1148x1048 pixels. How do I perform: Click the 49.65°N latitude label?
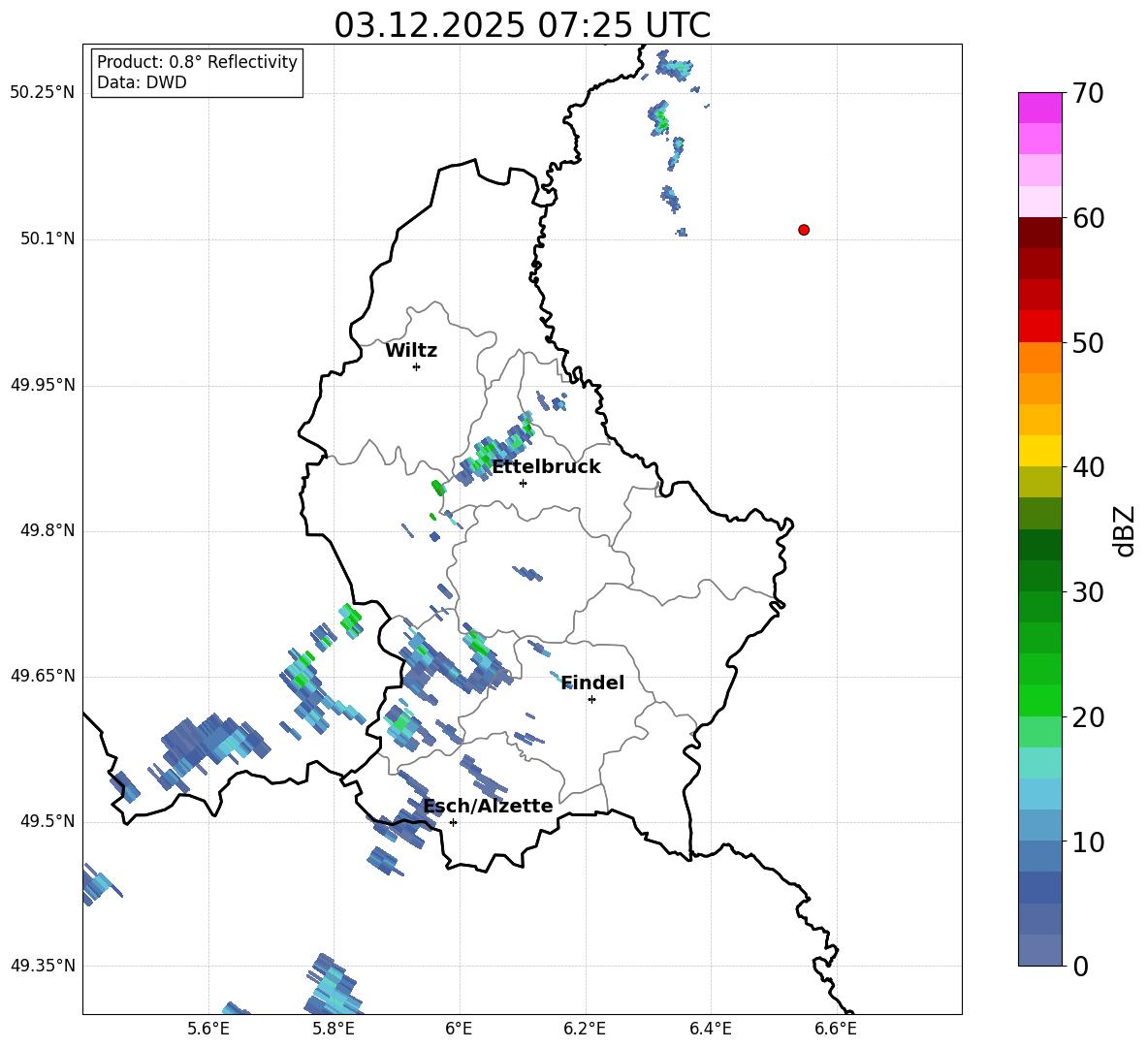click(x=43, y=676)
